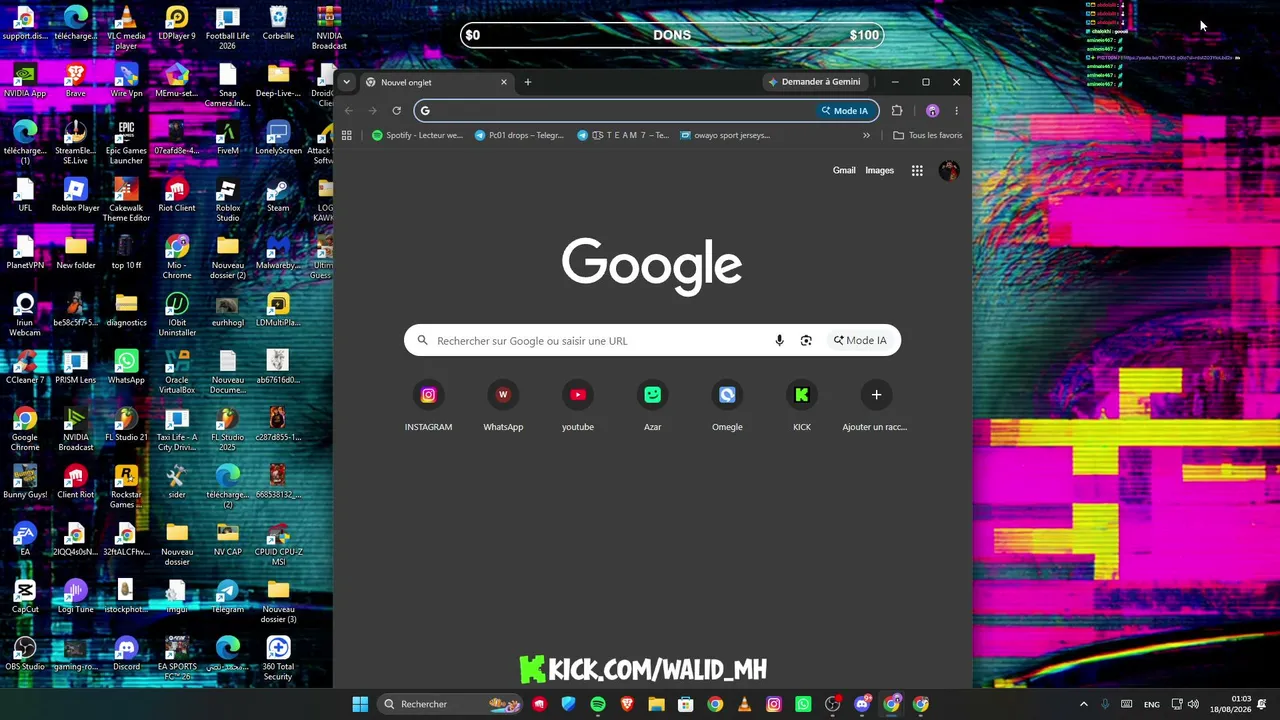
Task: Open the owayo sport jerseys bookmark
Action: point(725,135)
